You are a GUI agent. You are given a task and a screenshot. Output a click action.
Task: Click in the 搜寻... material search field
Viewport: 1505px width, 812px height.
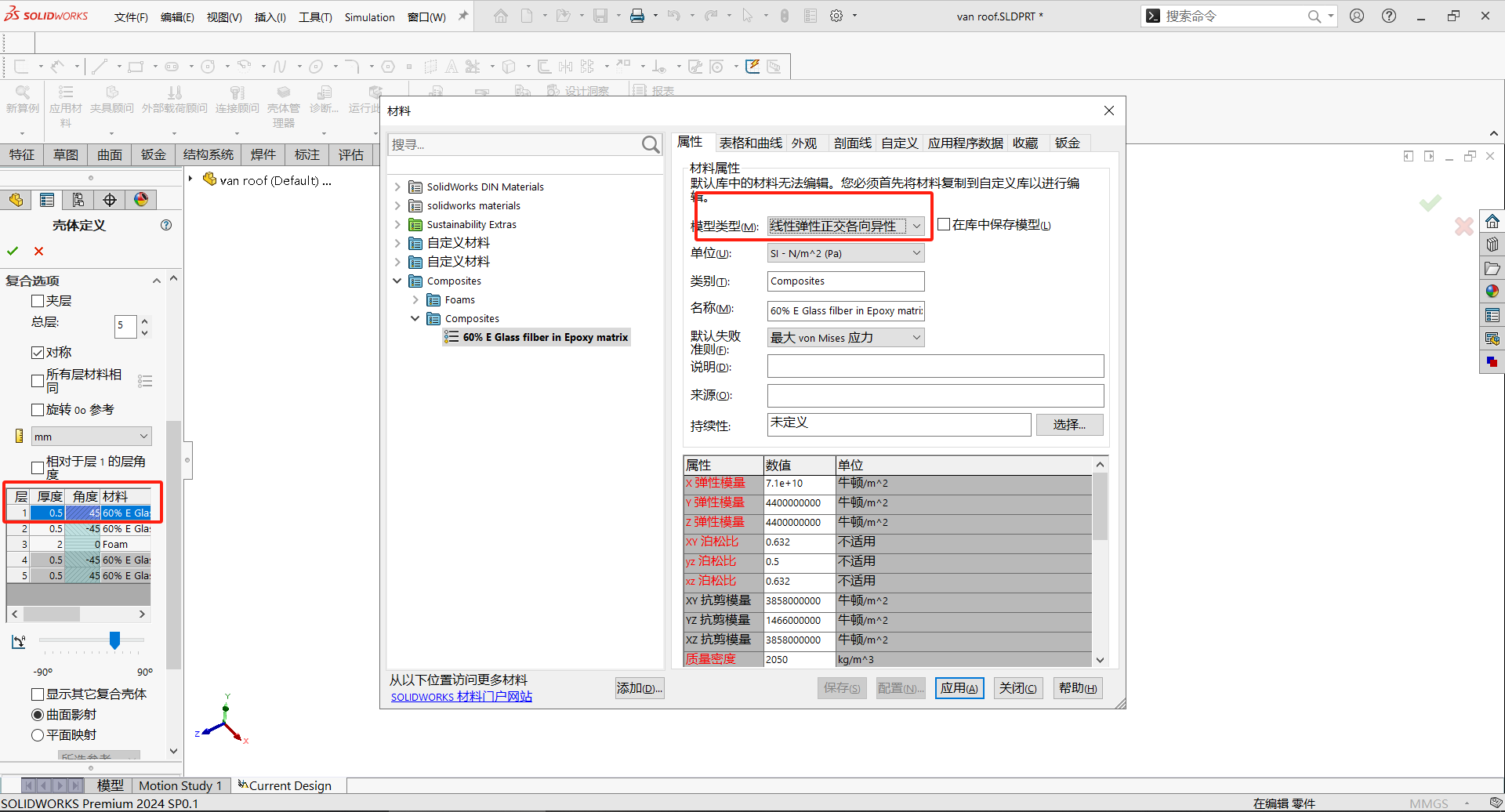coord(516,144)
